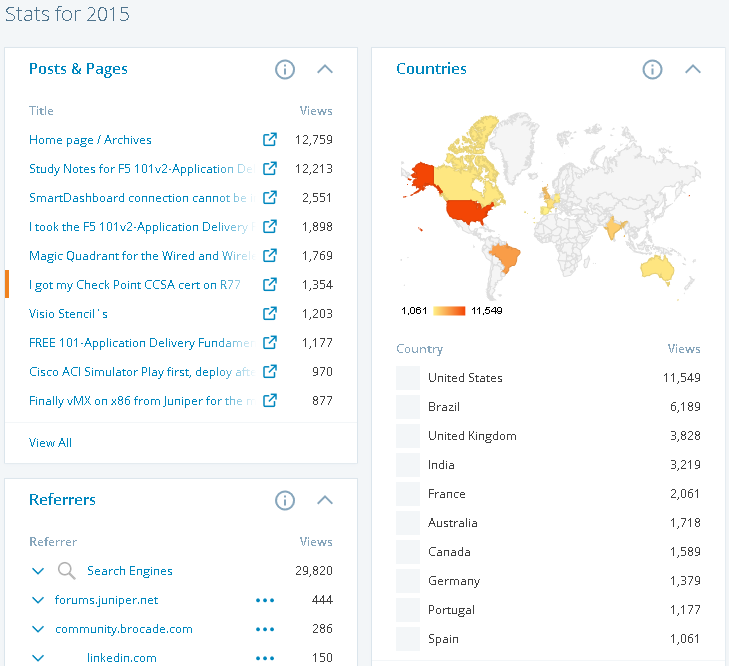
Task: Collapse the Posts & Pages panel
Action: click(x=325, y=69)
